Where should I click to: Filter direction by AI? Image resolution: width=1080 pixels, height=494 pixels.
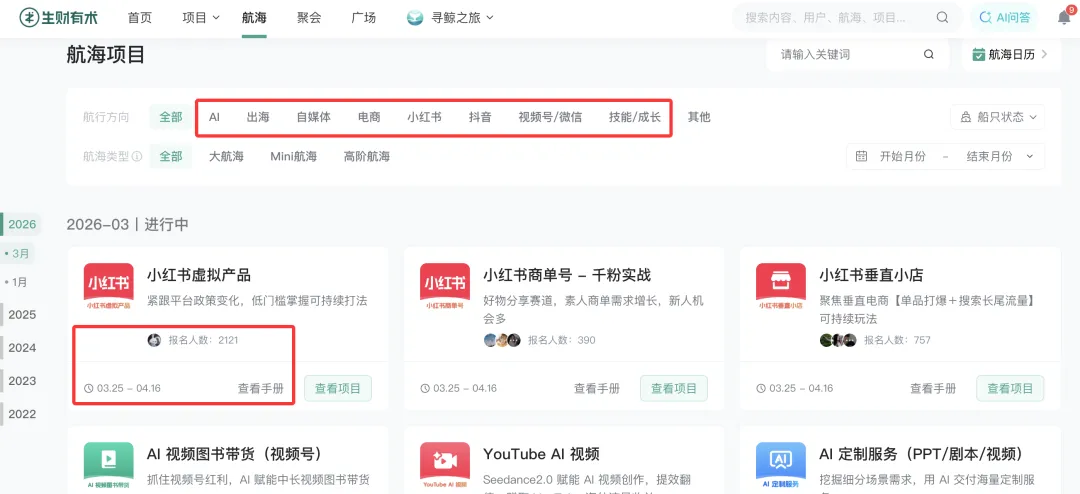click(x=214, y=117)
